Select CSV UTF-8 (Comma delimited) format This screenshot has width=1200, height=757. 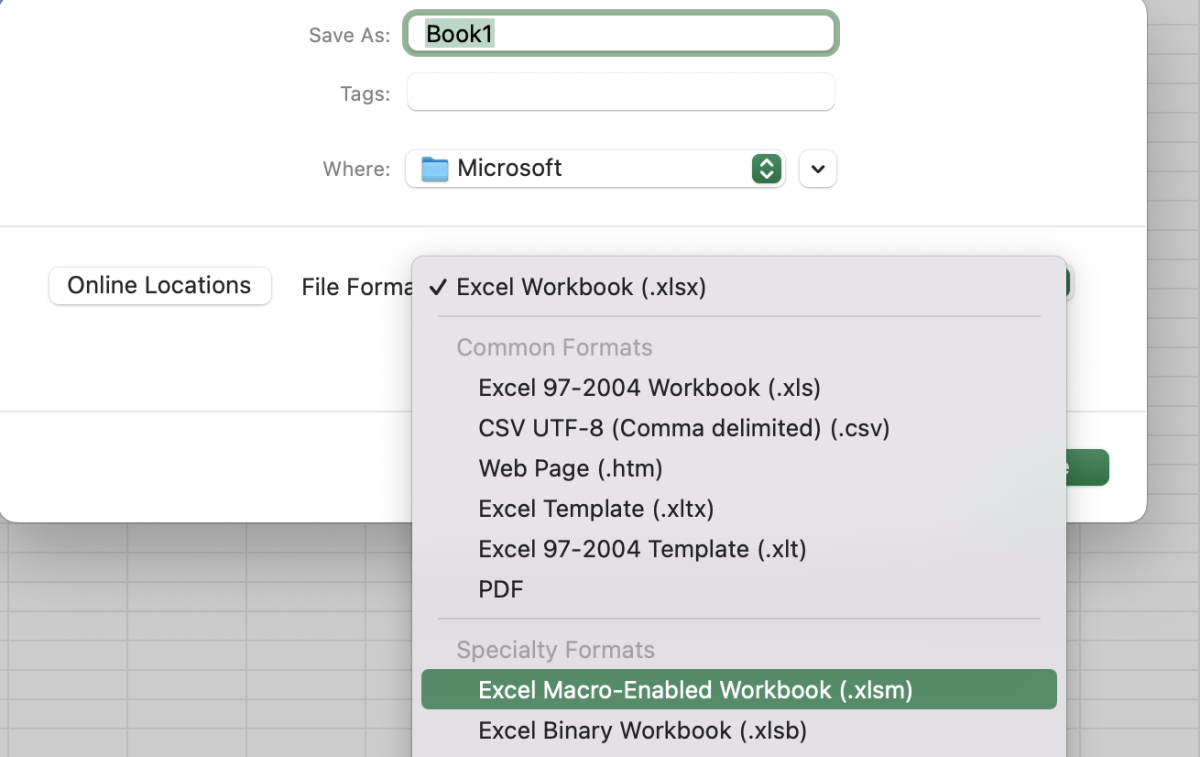684,428
